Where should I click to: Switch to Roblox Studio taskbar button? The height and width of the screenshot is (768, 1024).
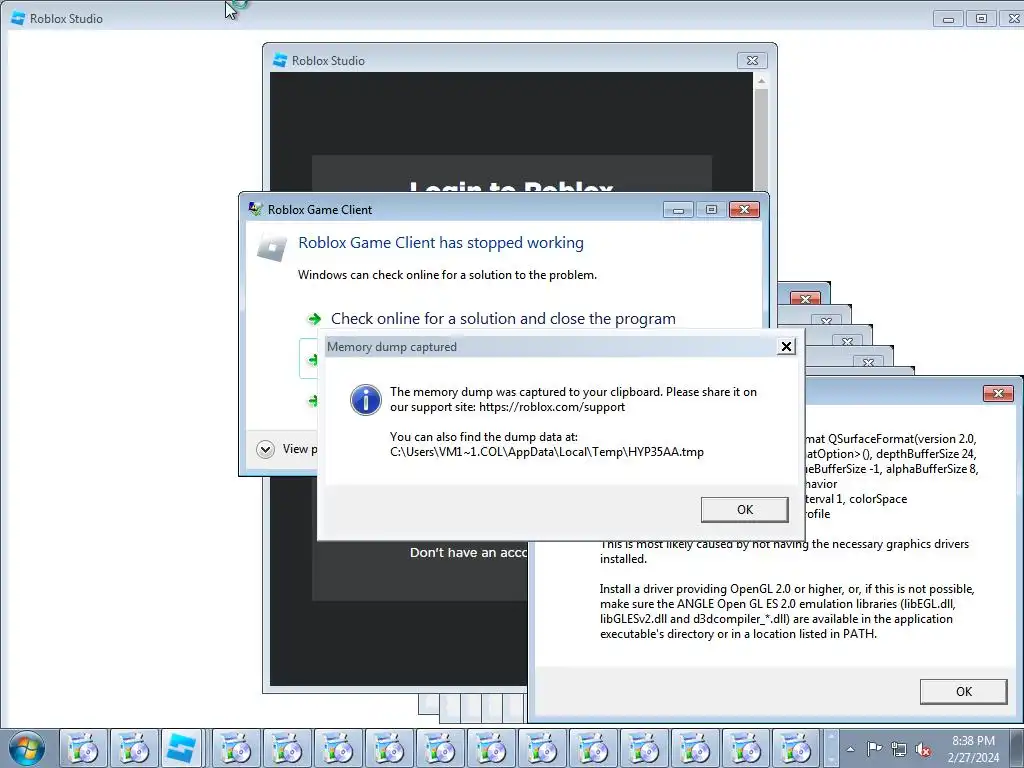point(180,748)
